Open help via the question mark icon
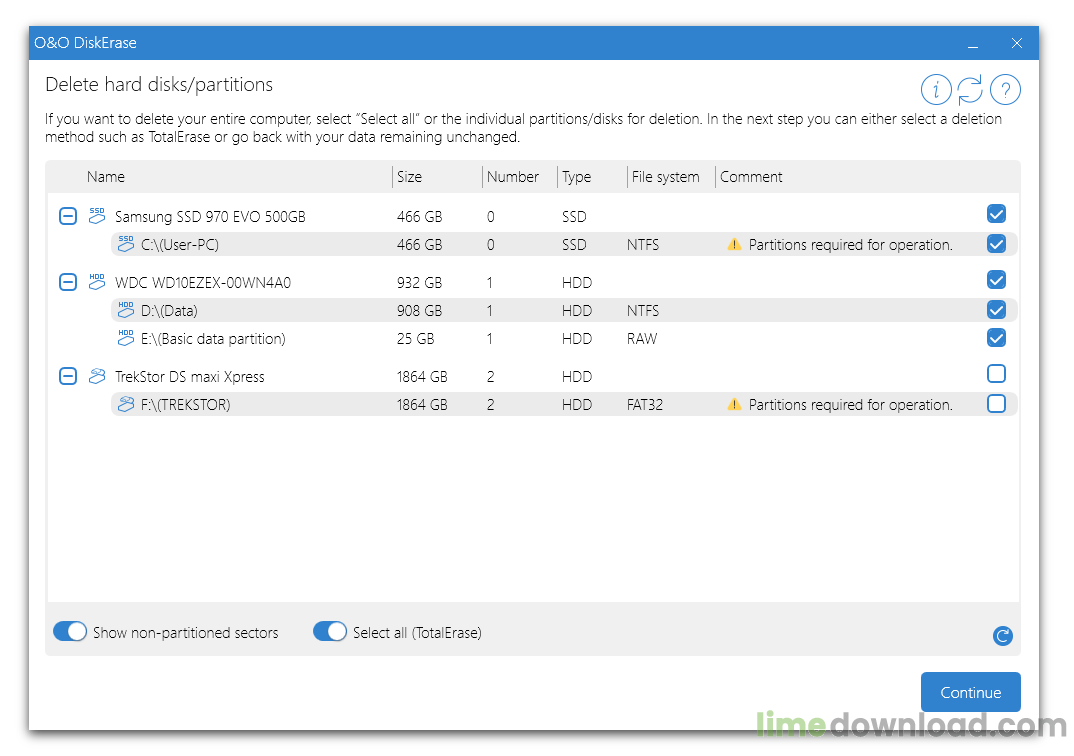The height and width of the screenshot is (756, 1074). click(x=1005, y=89)
